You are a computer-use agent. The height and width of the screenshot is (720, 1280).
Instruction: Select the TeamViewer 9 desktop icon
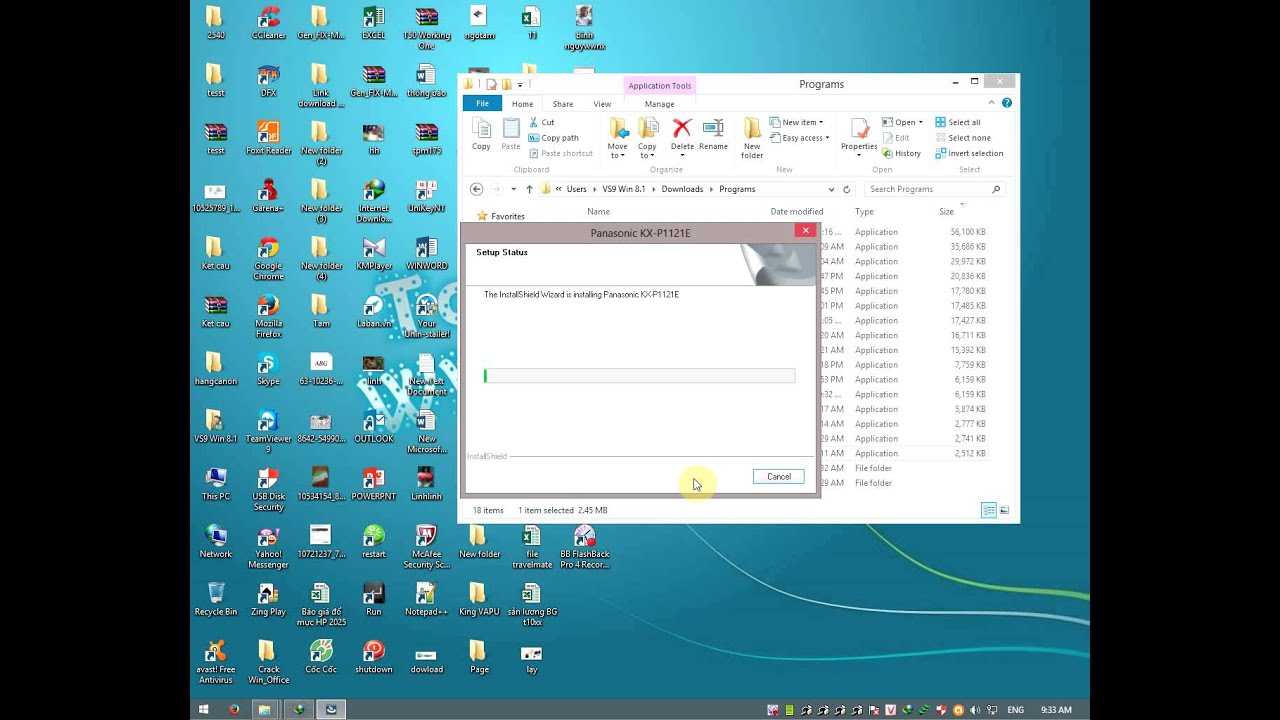tap(268, 431)
